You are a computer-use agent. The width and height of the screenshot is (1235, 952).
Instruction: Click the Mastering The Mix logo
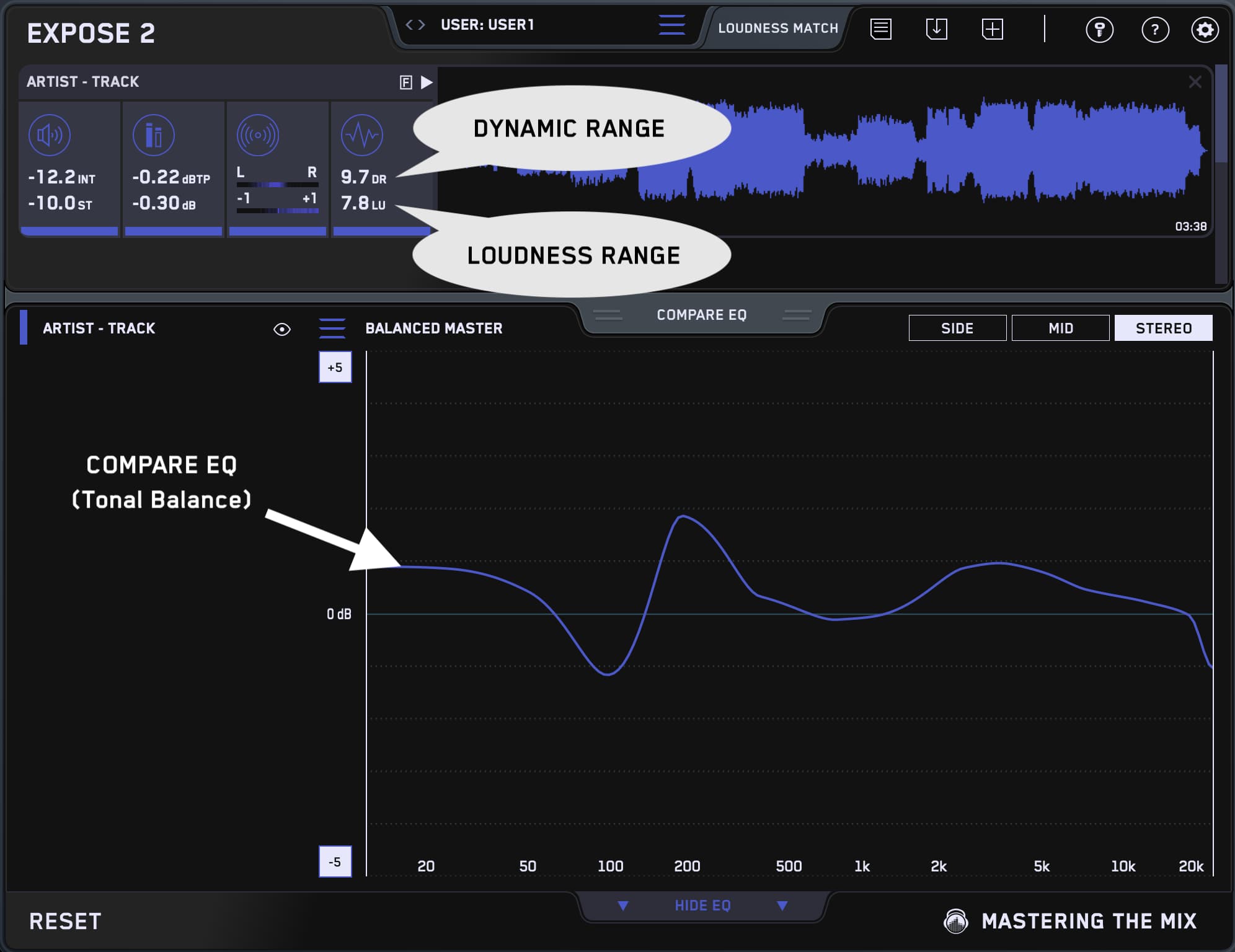1071,921
